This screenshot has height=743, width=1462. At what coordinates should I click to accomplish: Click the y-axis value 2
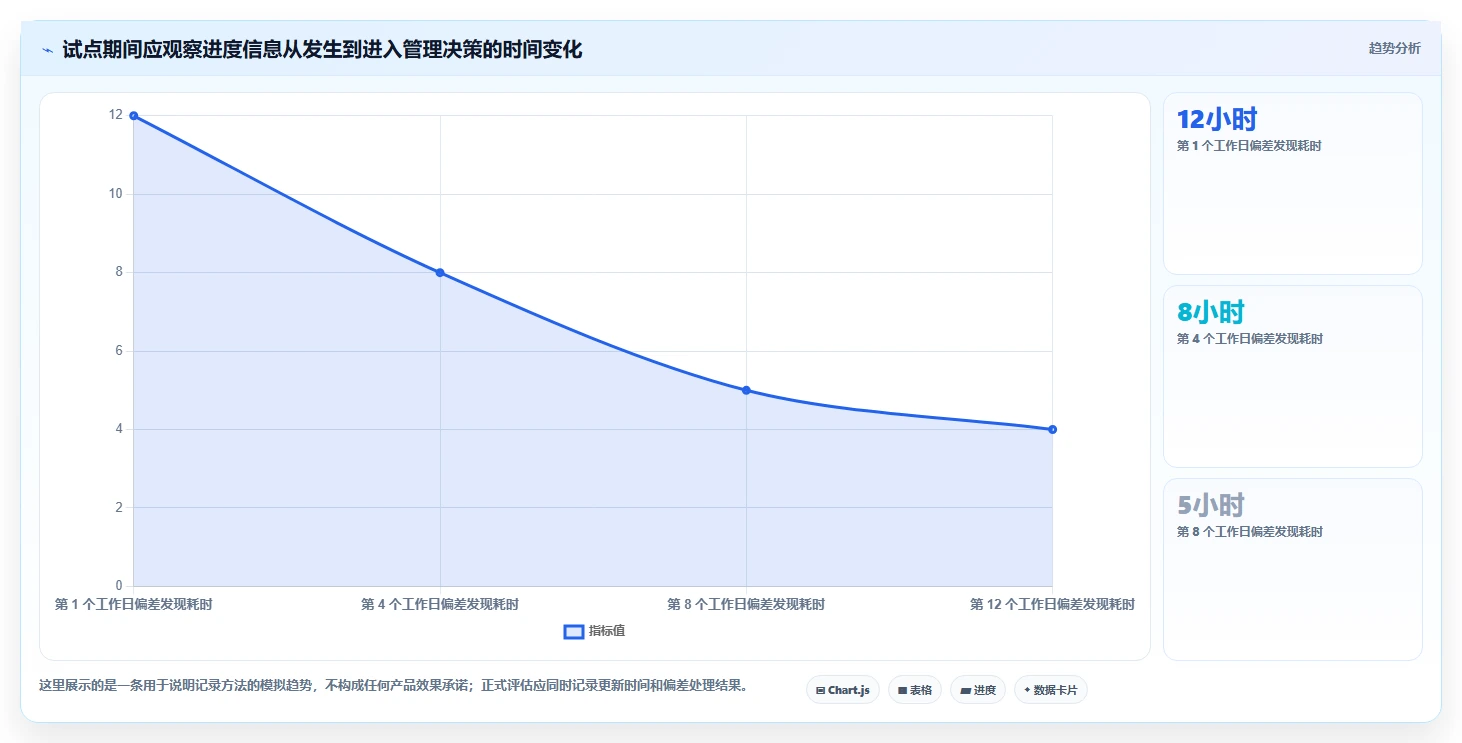click(x=119, y=507)
